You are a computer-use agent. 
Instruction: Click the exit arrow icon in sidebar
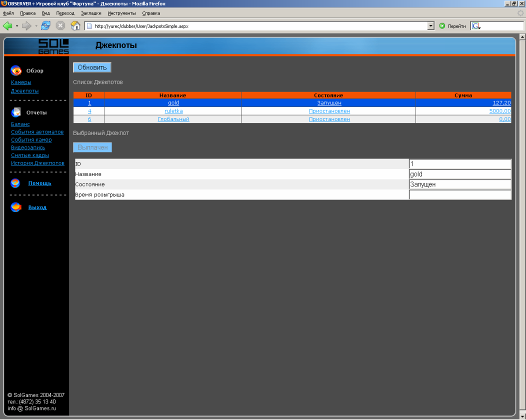tap(16, 207)
